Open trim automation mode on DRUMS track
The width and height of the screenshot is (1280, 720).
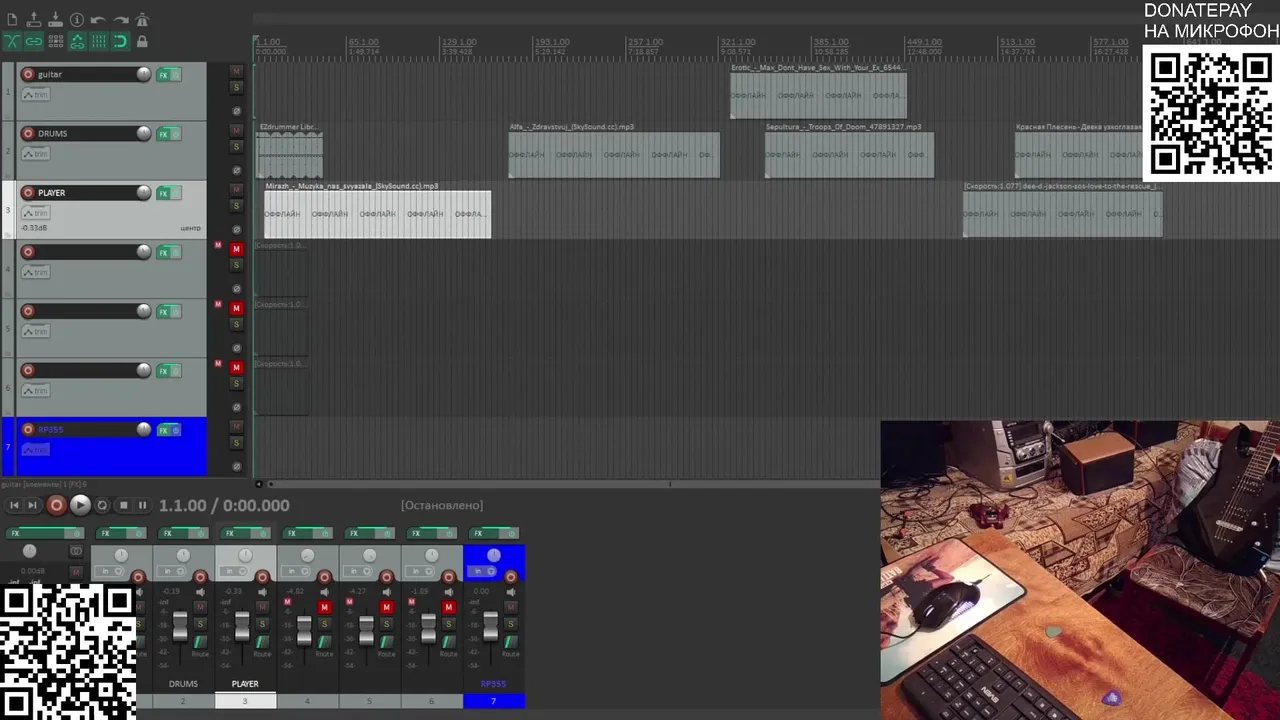[x=36, y=154]
